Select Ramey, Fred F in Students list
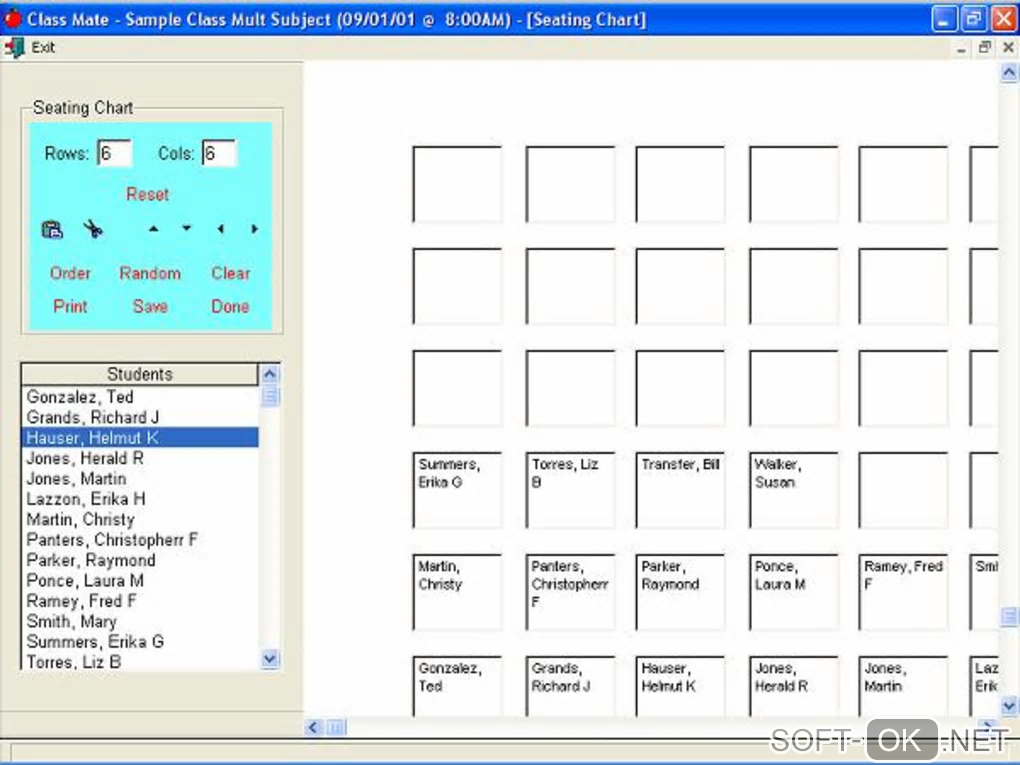This screenshot has height=765, width=1020. [140, 600]
